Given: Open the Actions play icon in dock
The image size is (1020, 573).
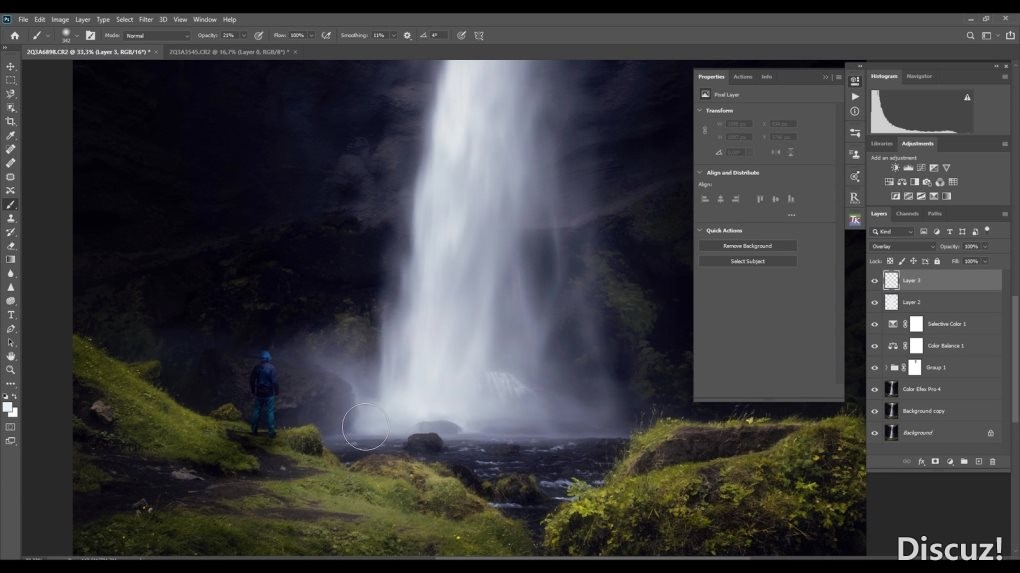Looking at the screenshot, I should [x=855, y=96].
